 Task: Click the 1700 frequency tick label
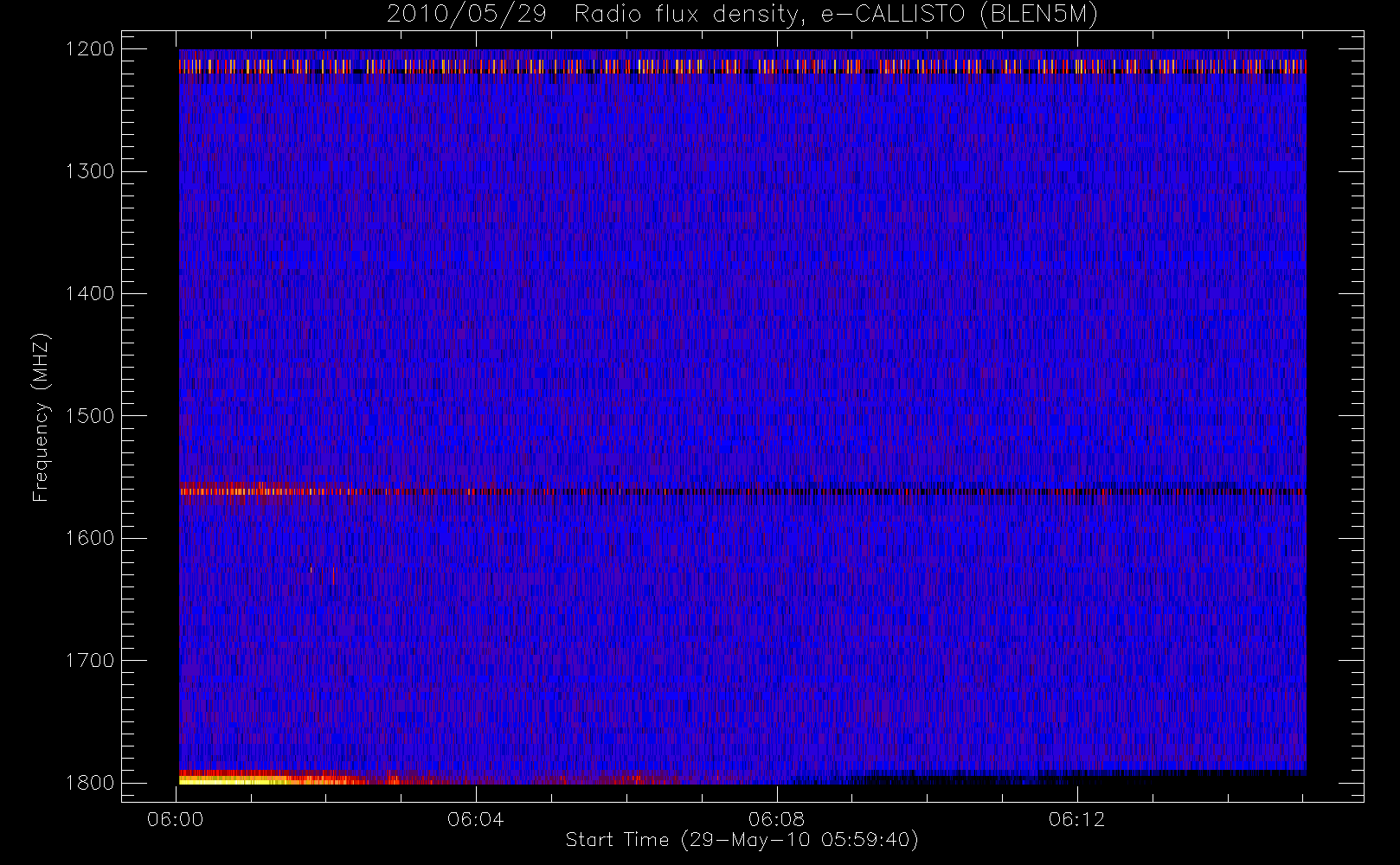click(90, 660)
